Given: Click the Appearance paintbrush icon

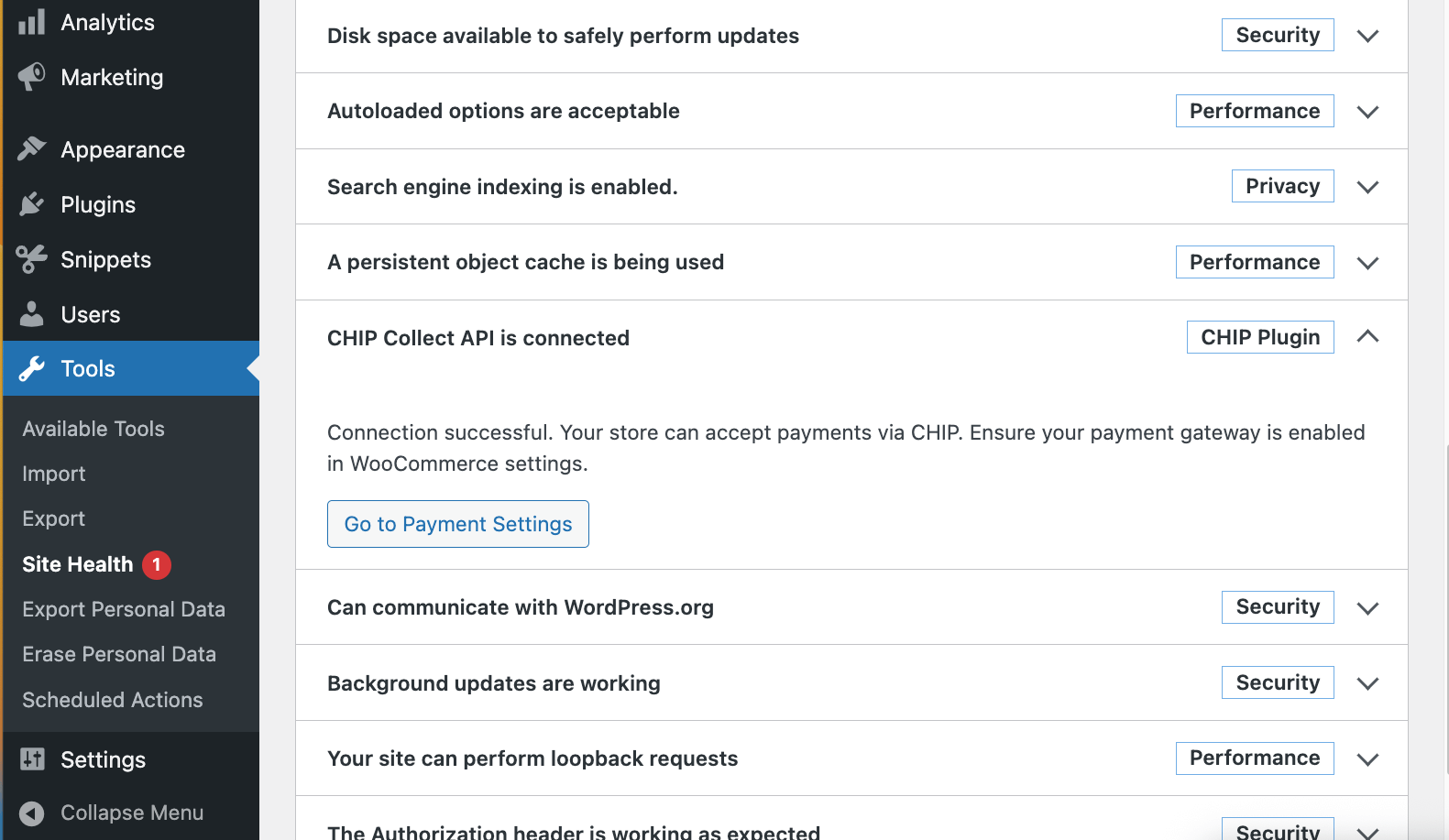Looking at the screenshot, I should tap(31, 148).
